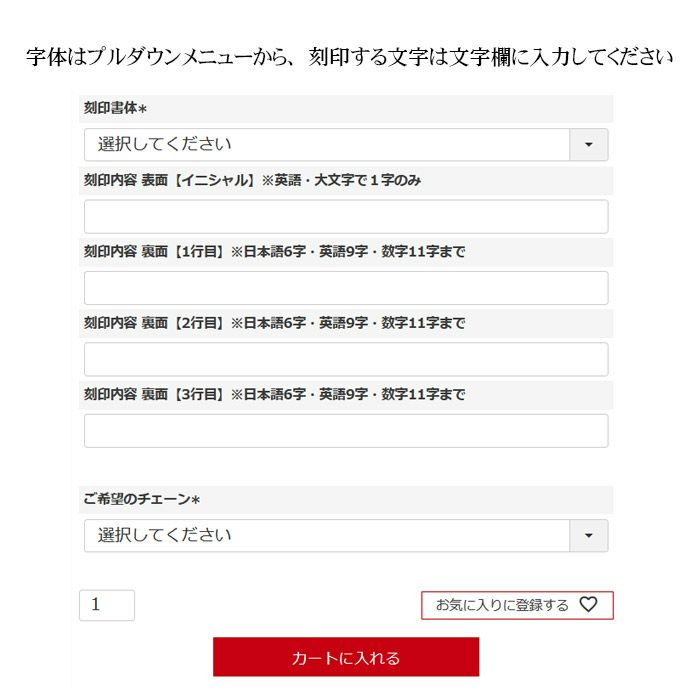Focus the 裏面【1行目】 engraving input field
The height and width of the screenshot is (700, 700).
point(346,288)
